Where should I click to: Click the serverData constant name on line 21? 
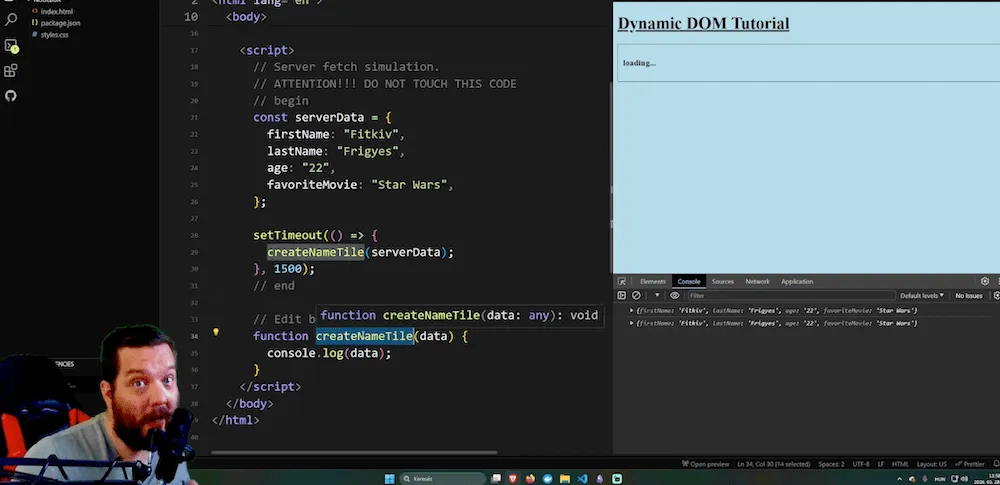coord(329,117)
